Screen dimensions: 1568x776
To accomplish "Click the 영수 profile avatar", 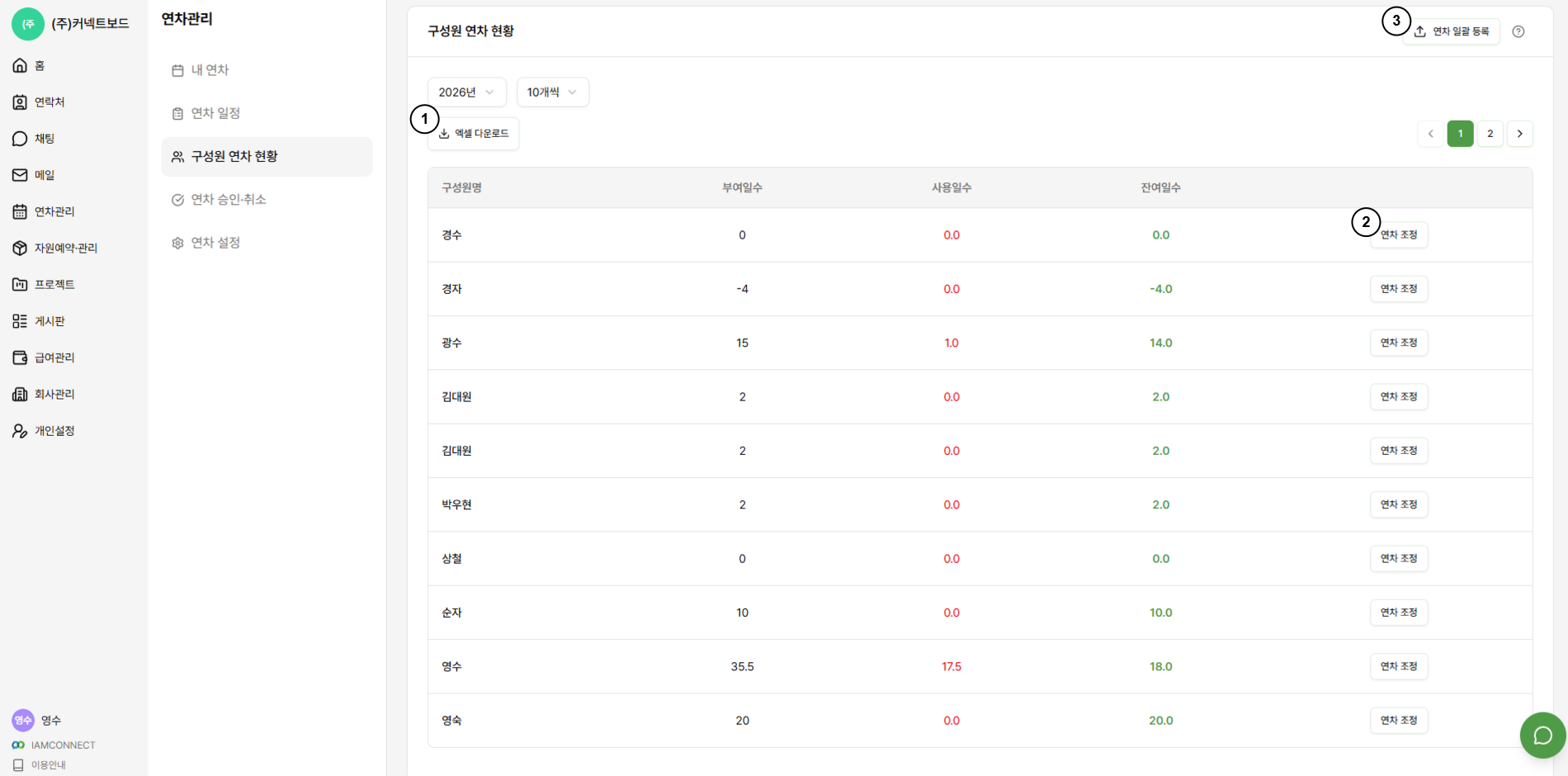I will 23,720.
